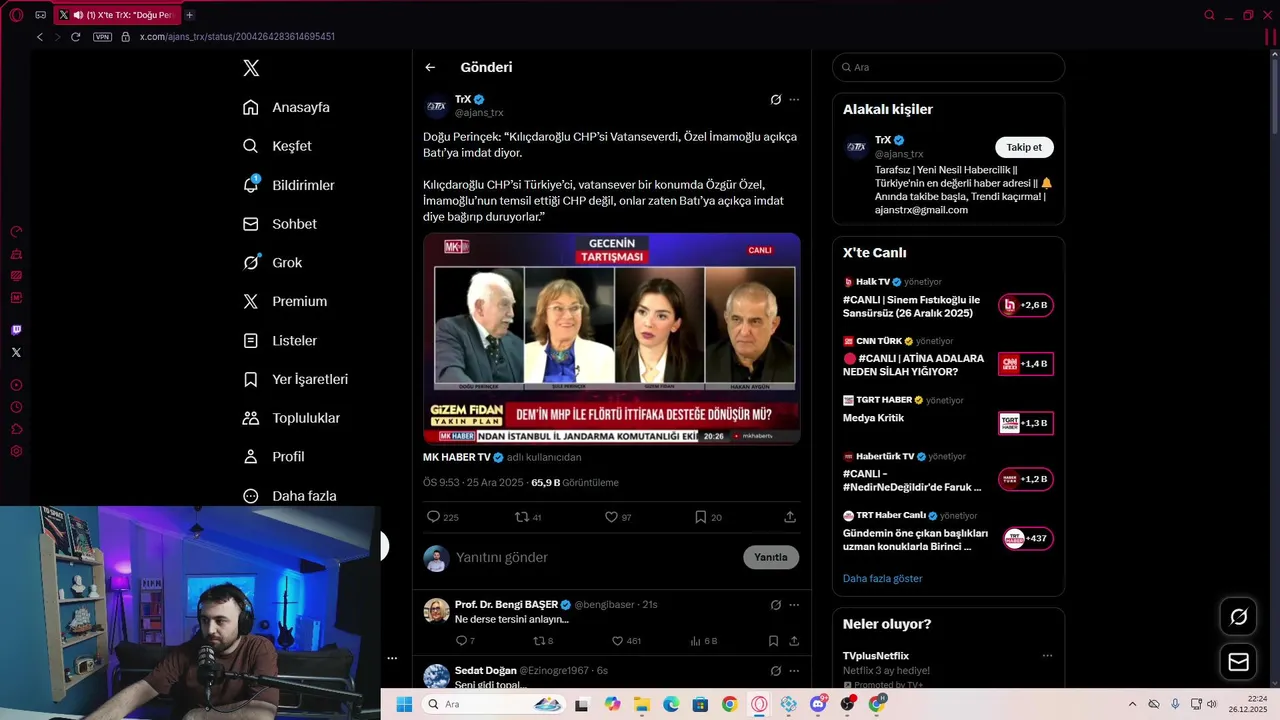Screen dimensions: 1280x720
Task: Open File Explorer from taskbar
Action: click(641, 704)
